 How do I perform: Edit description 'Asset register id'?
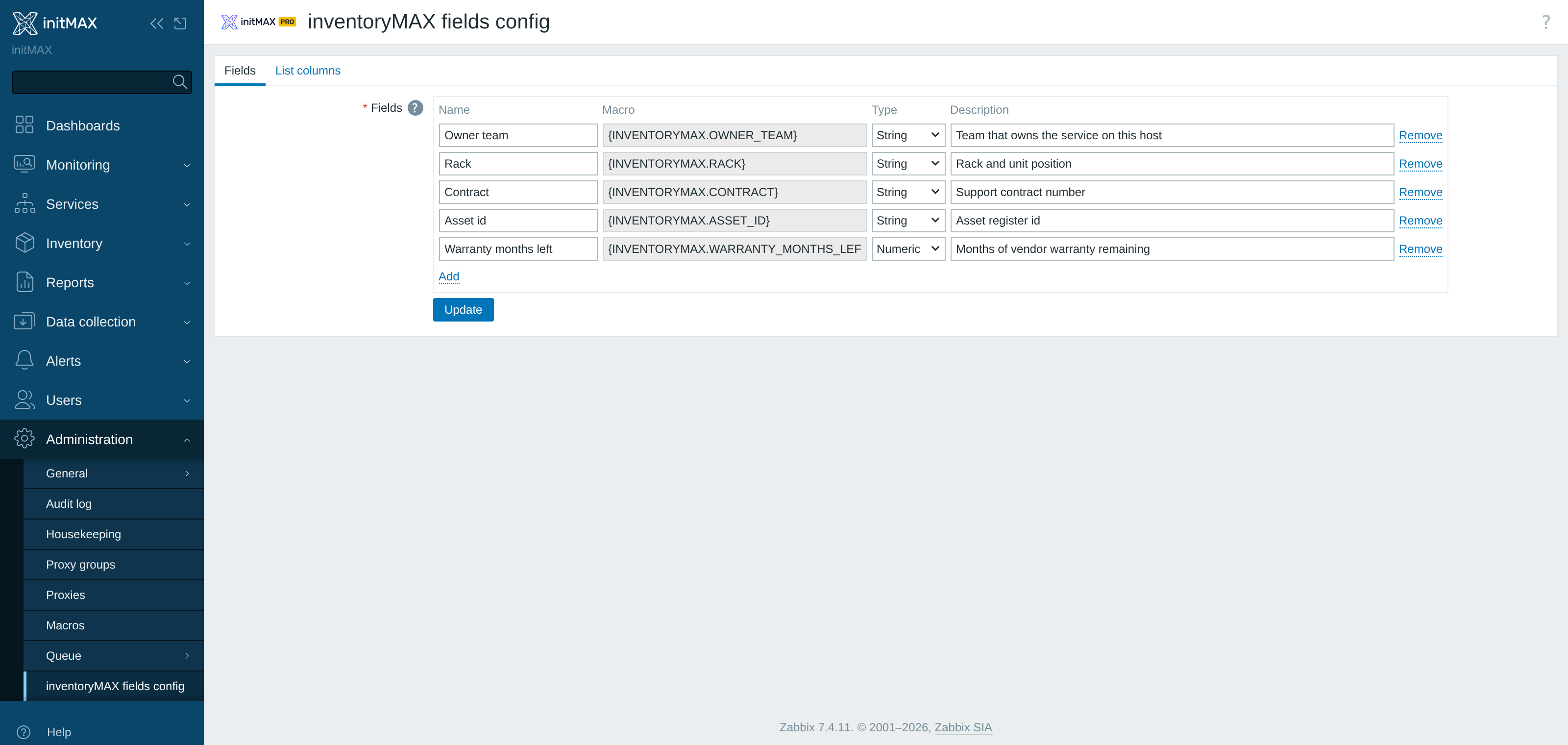click(1172, 221)
